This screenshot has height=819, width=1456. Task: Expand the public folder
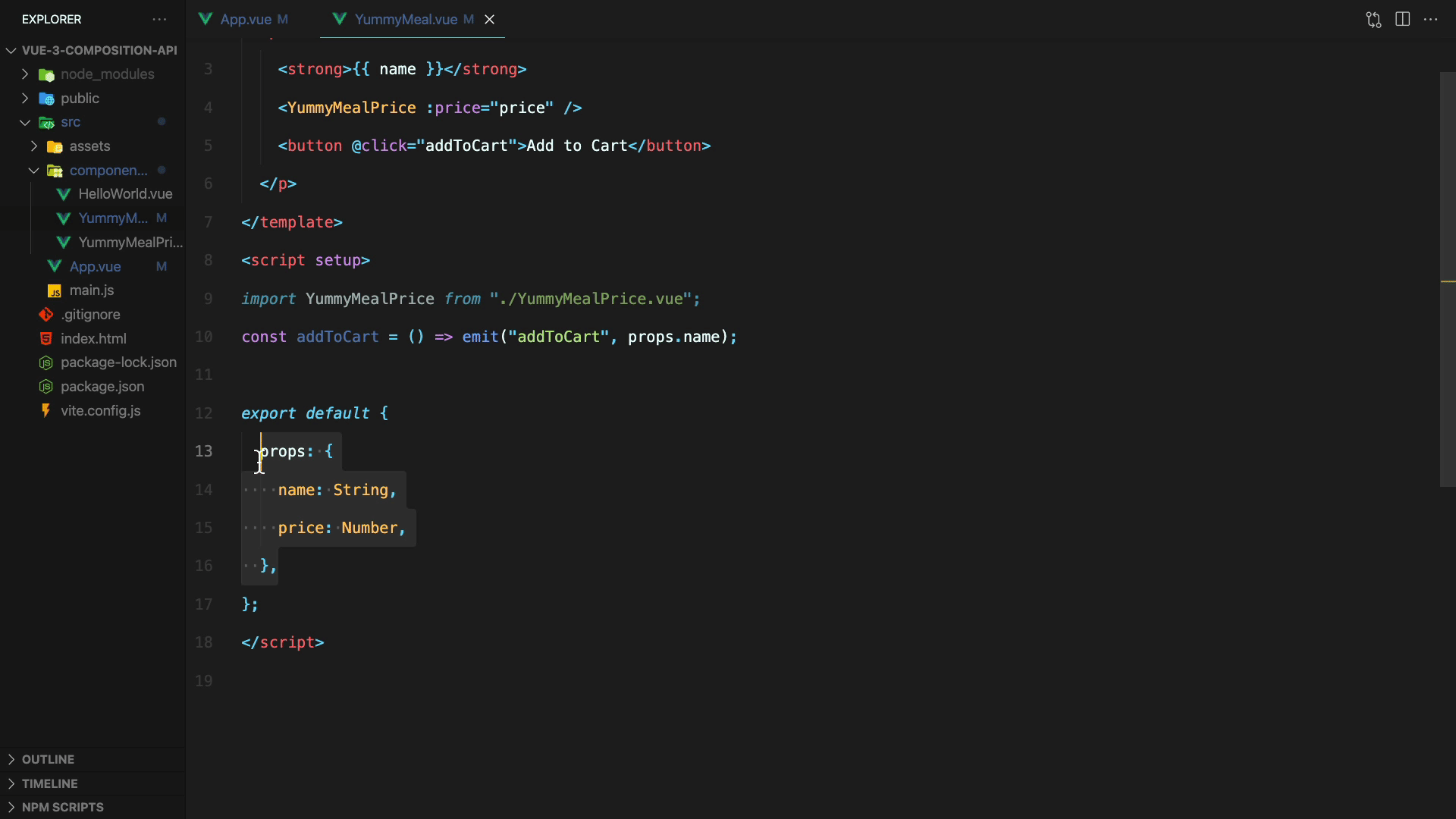(80, 98)
